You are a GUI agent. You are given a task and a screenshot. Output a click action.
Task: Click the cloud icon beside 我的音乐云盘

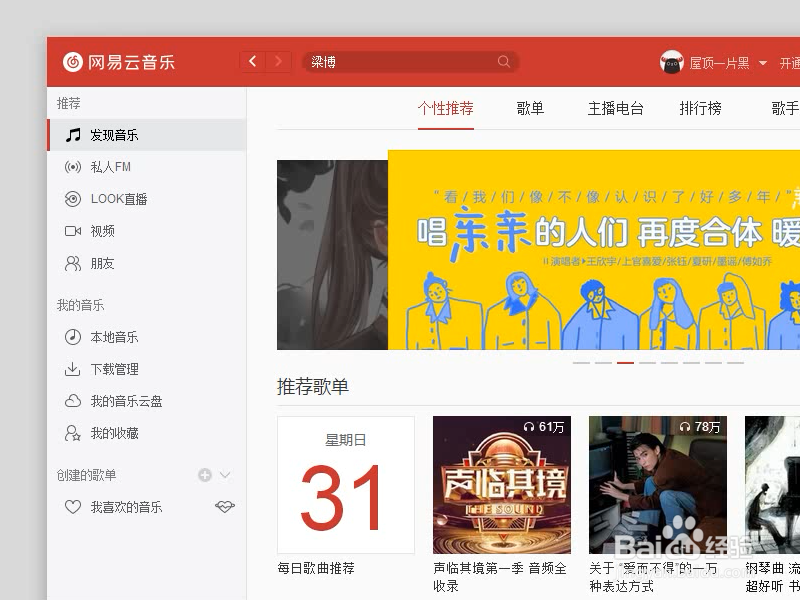[x=73, y=401]
